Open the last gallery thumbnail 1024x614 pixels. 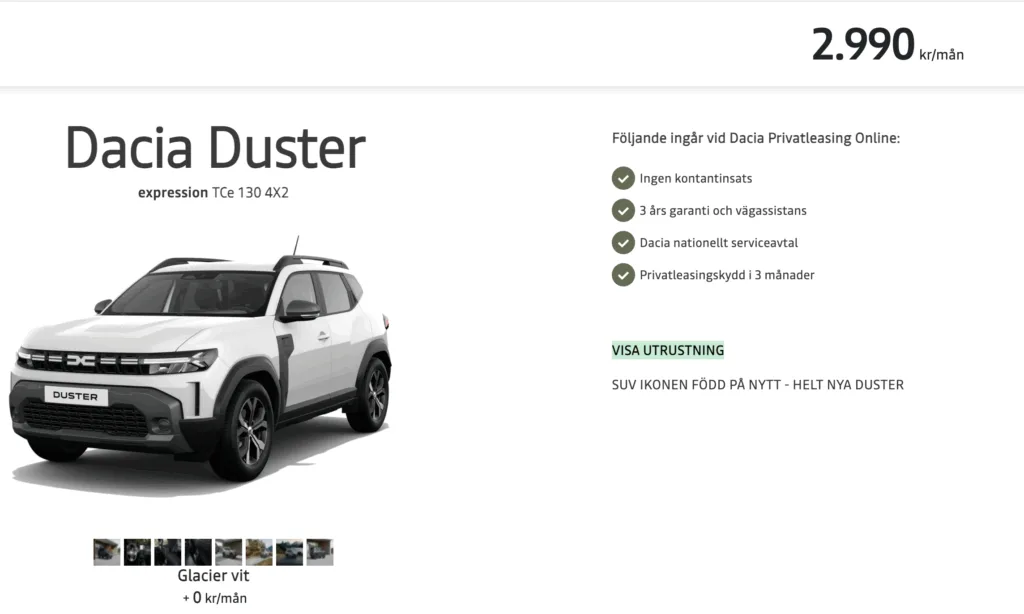pyautogui.click(x=320, y=552)
